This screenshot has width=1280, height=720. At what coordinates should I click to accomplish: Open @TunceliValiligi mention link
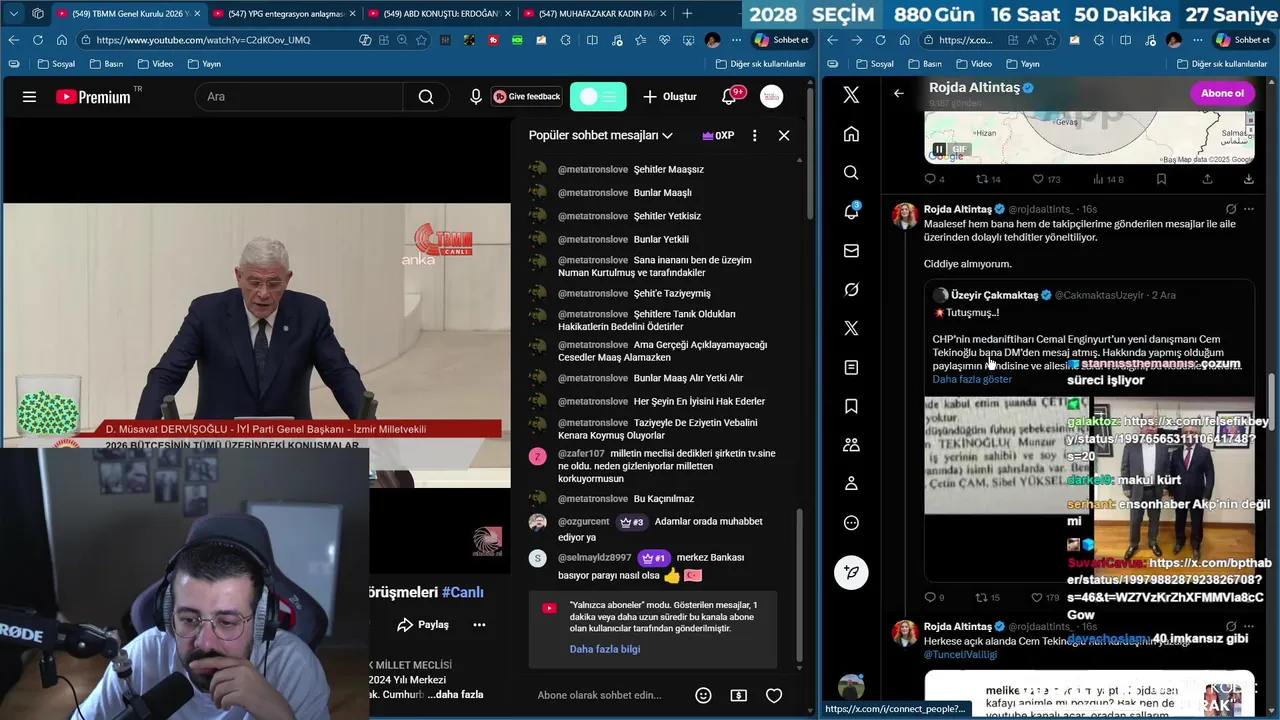pyautogui.click(x=961, y=654)
